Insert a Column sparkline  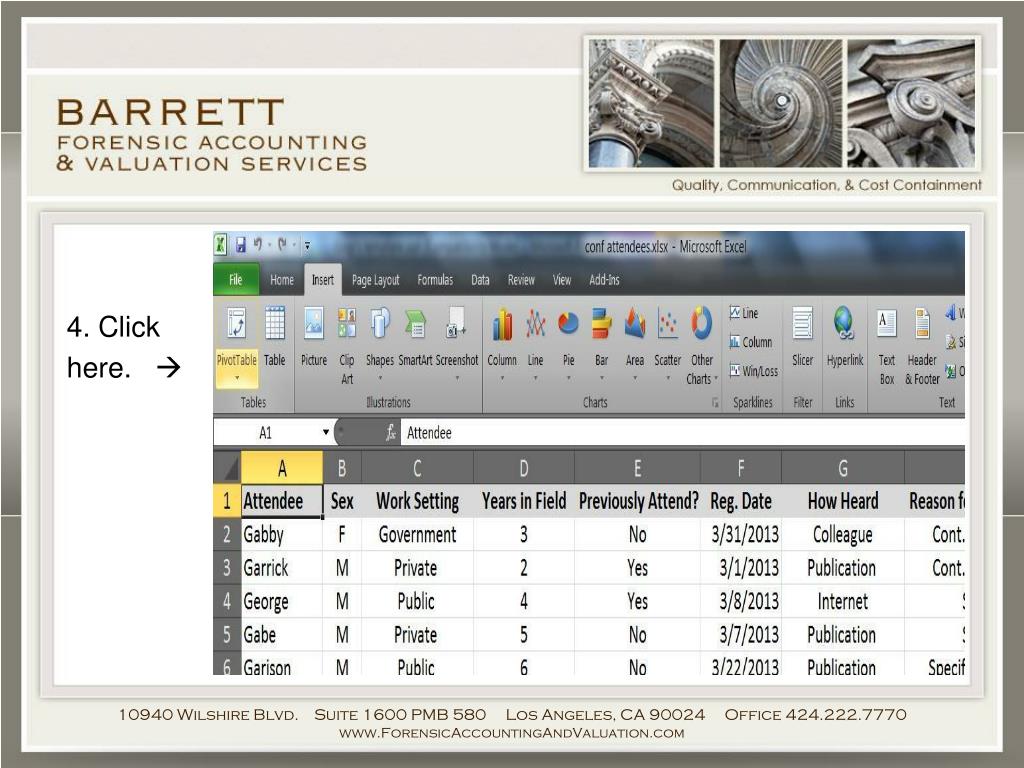click(750, 342)
